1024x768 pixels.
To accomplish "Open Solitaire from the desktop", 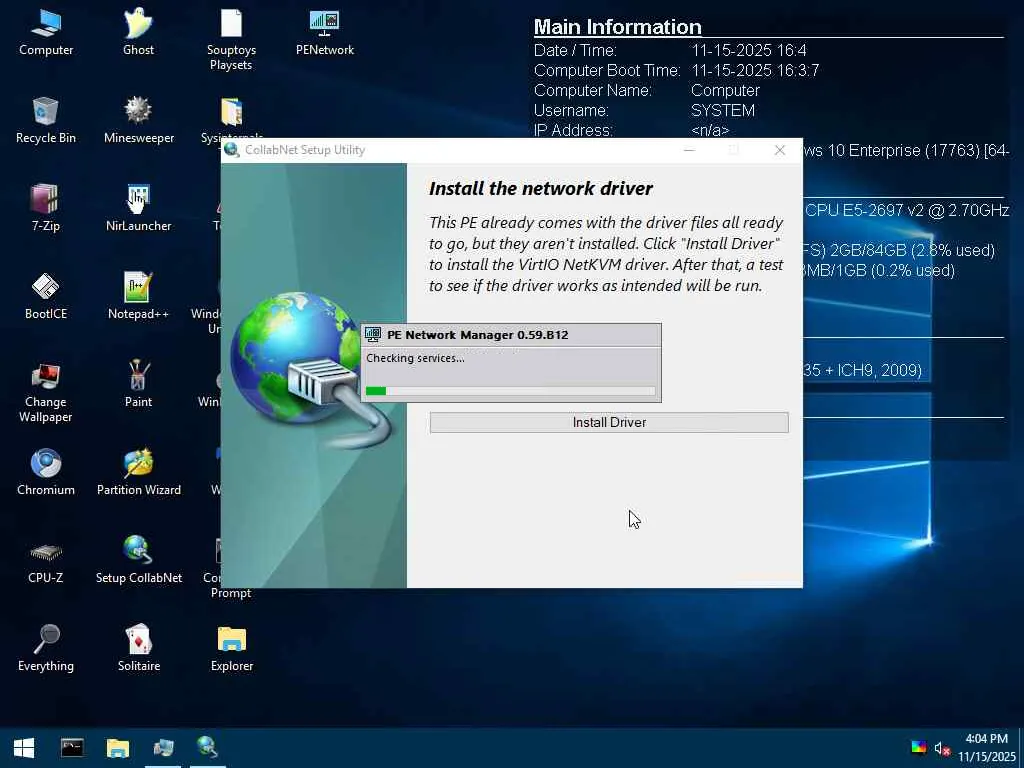I will point(138,648).
